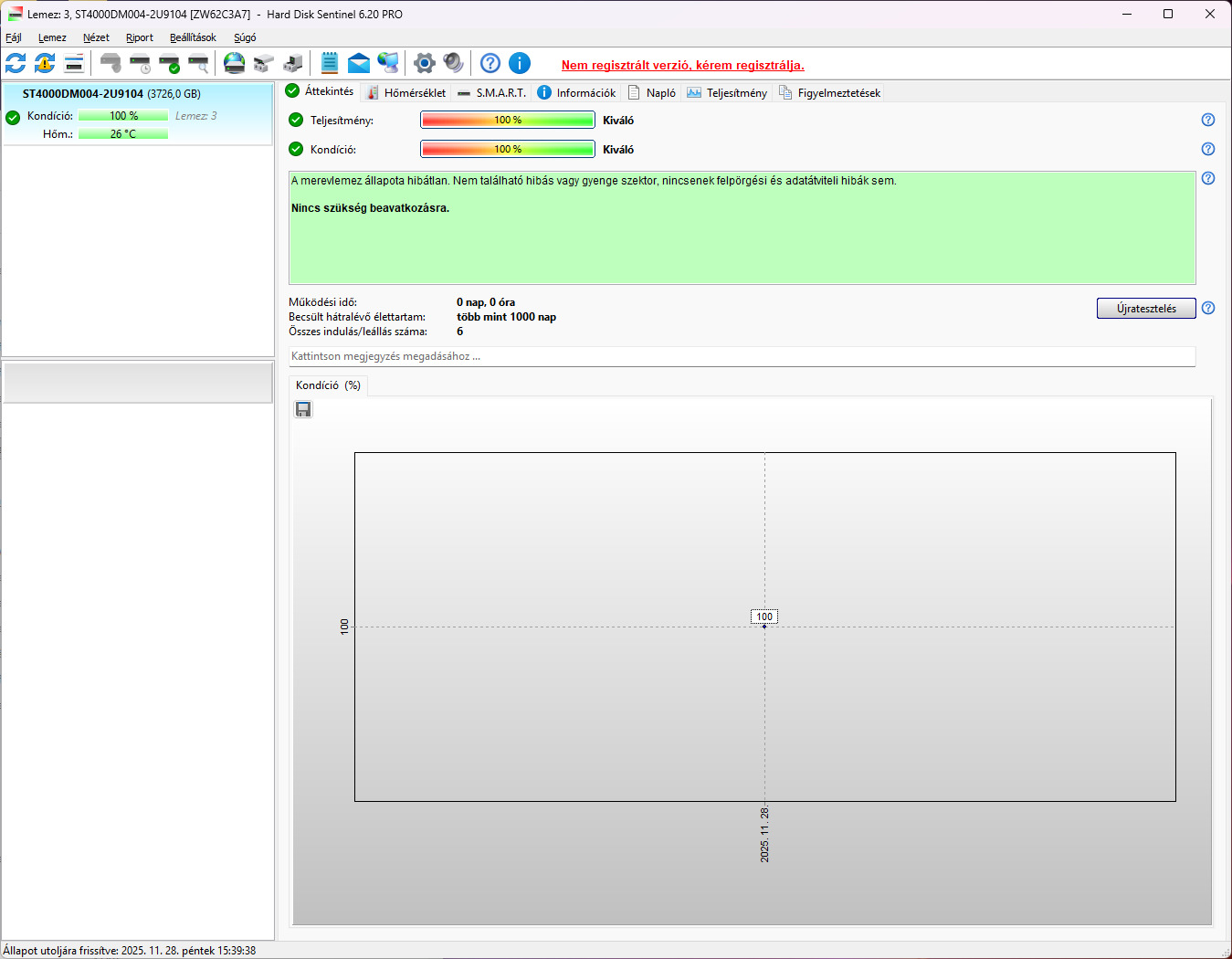Select the ST4000DM004-2U9104 disk entry

[137, 114]
